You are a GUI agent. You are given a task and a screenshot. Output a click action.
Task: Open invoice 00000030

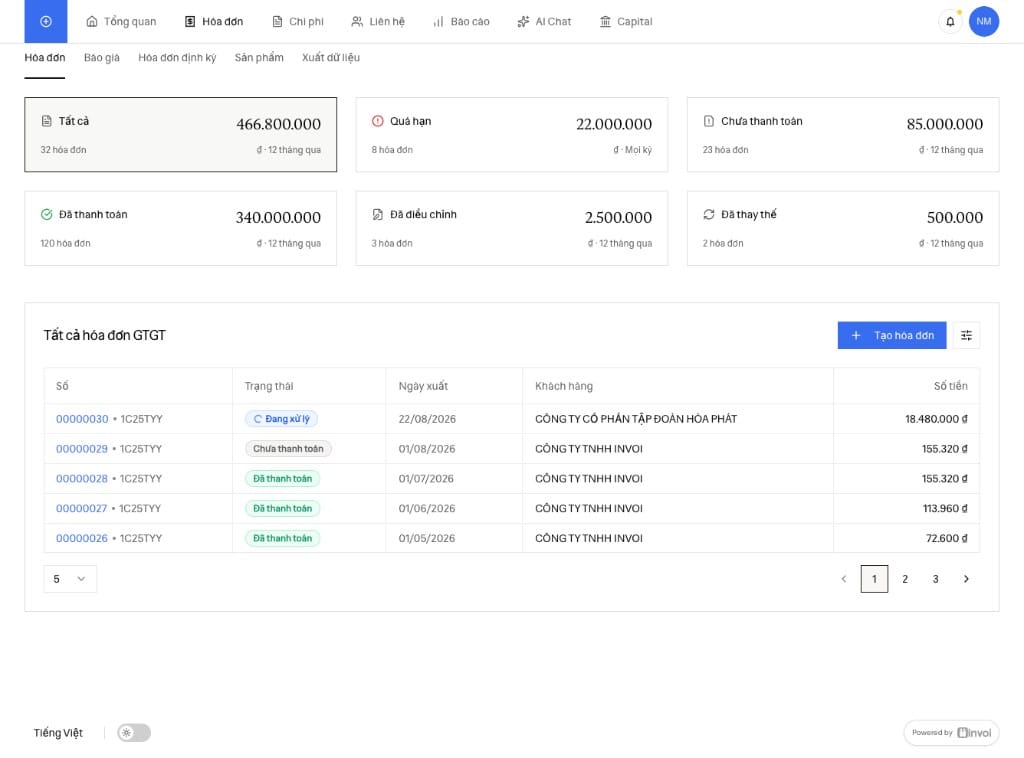click(x=82, y=419)
